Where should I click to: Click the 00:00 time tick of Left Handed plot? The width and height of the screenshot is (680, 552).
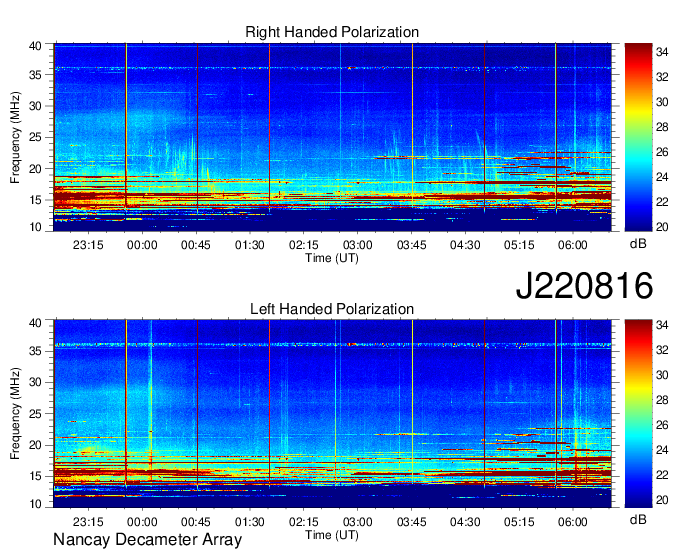[x=142, y=522]
